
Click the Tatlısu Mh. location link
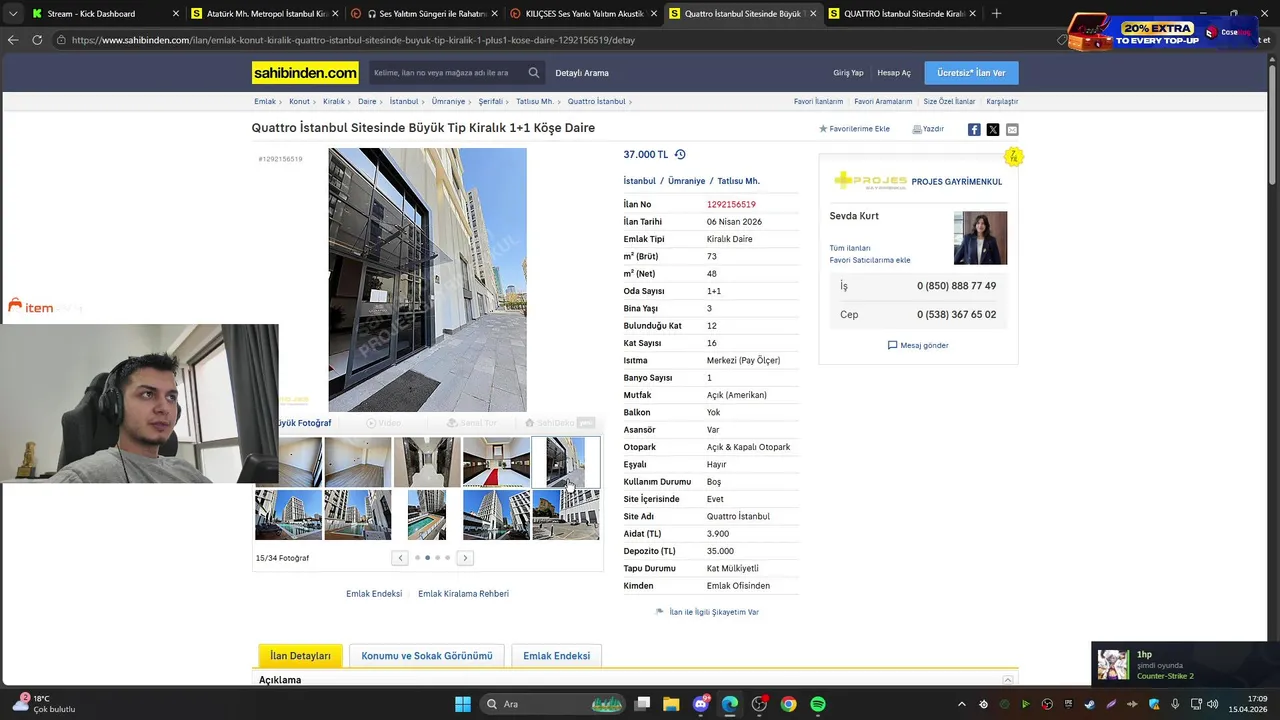pos(738,181)
